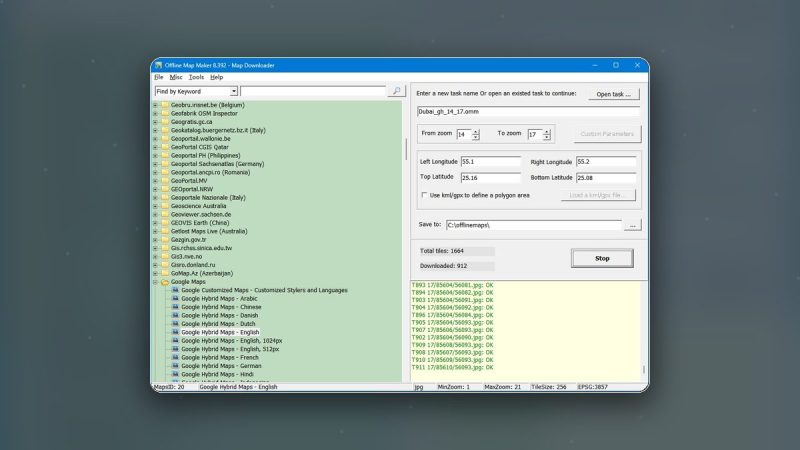Screen dimensions: 800x450
Task: Click folder icon of GoMap.Az (Azerbaijan)
Action: (x=165, y=273)
